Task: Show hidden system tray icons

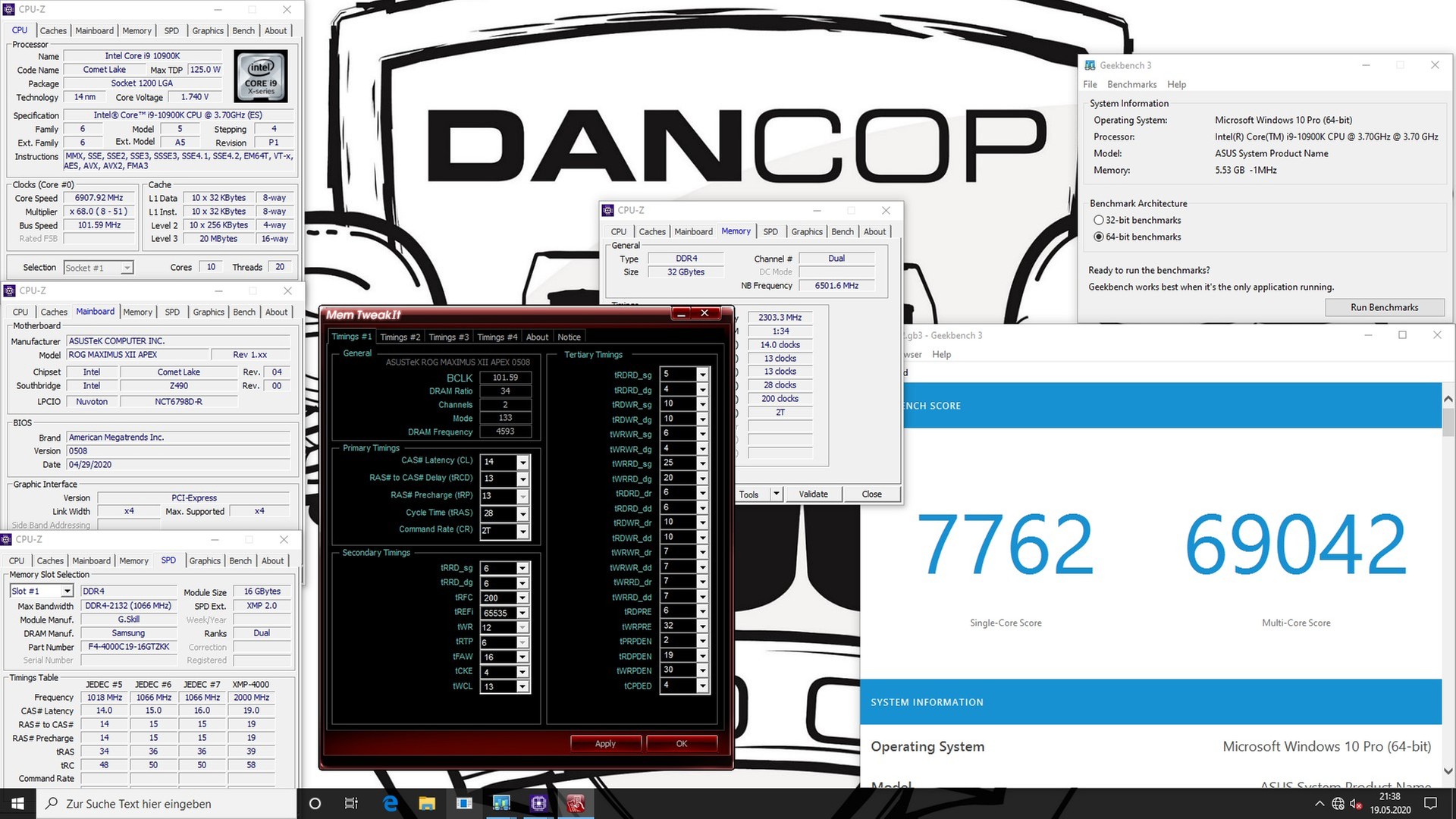Action: 1319,804
